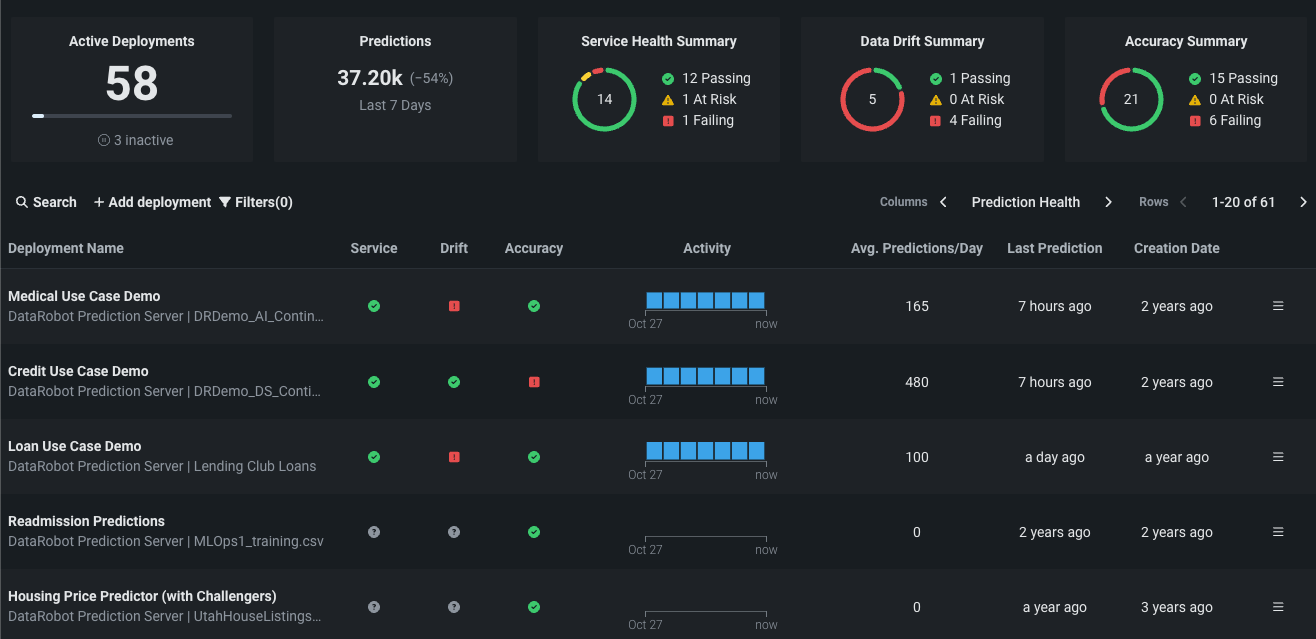
Task: Click Add deployment button
Action: point(152,202)
